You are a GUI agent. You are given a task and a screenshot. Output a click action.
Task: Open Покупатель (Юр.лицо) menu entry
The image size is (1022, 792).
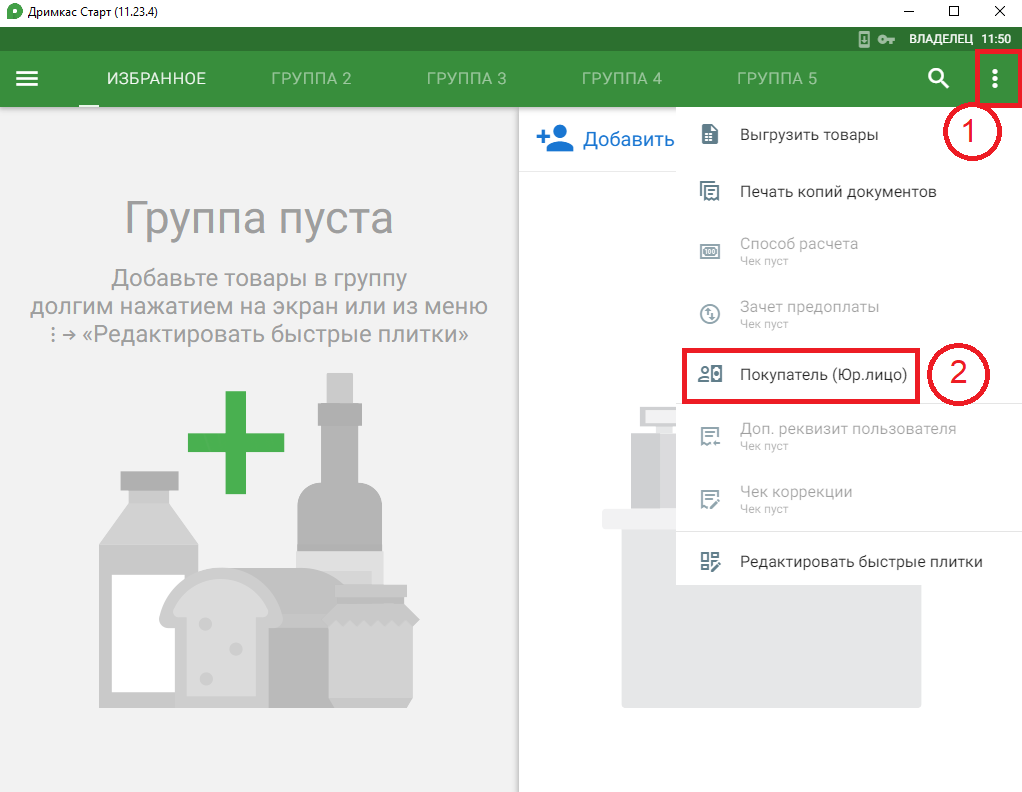(823, 375)
